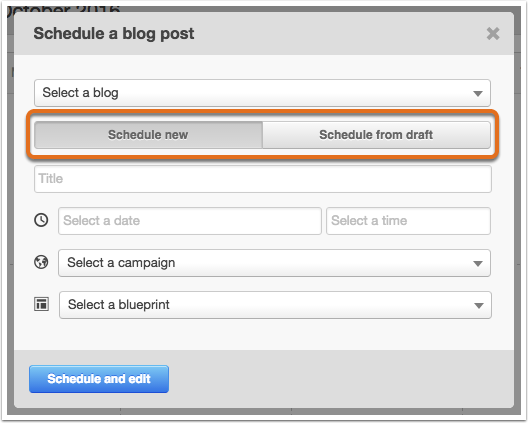This screenshot has width=528, height=423.
Task: Click the Select a blueprint label text
Action: [x=119, y=305]
